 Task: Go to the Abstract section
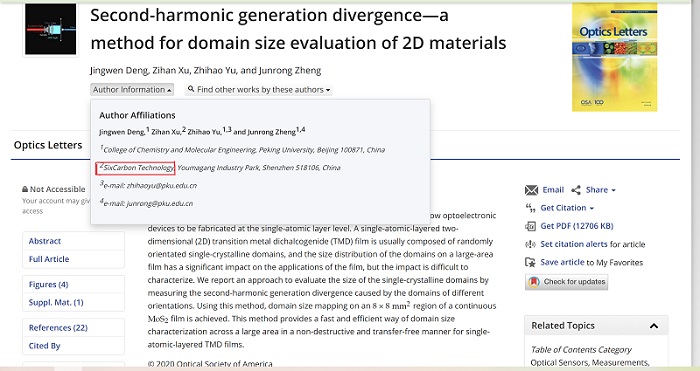coord(45,241)
